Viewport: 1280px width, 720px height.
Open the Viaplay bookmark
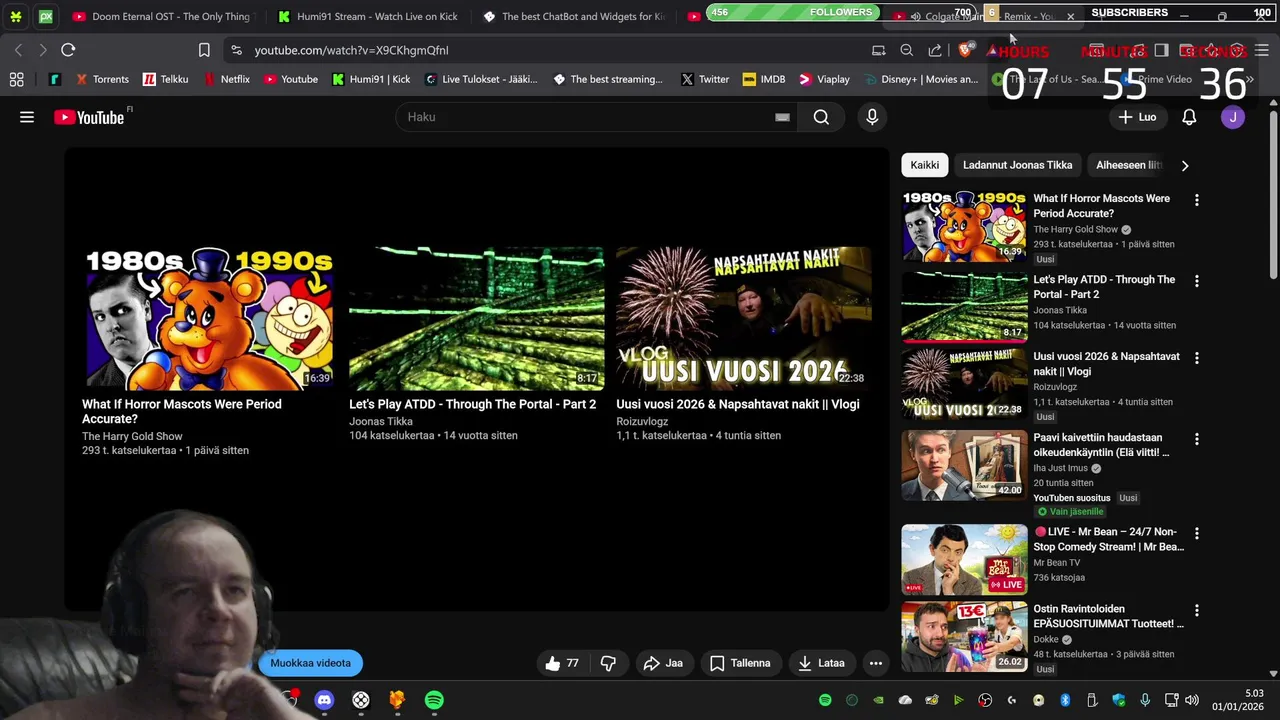click(x=824, y=79)
